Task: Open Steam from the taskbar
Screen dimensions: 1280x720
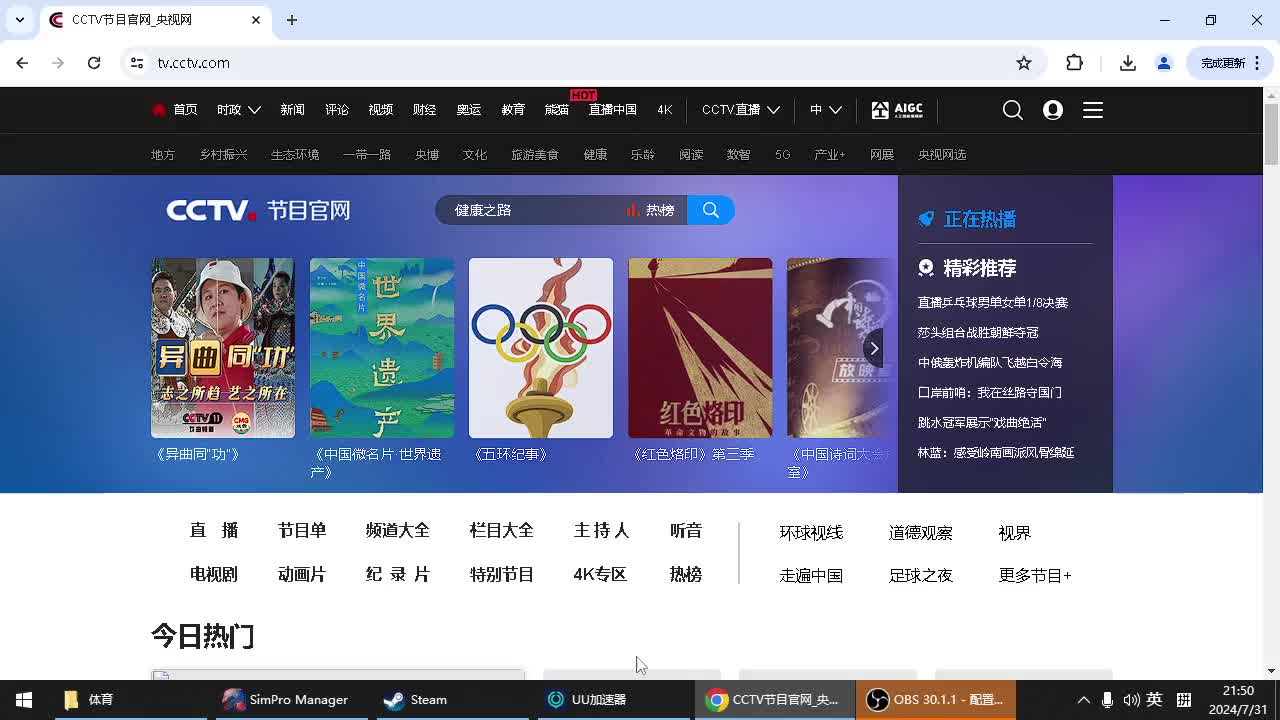Action: 416,700
